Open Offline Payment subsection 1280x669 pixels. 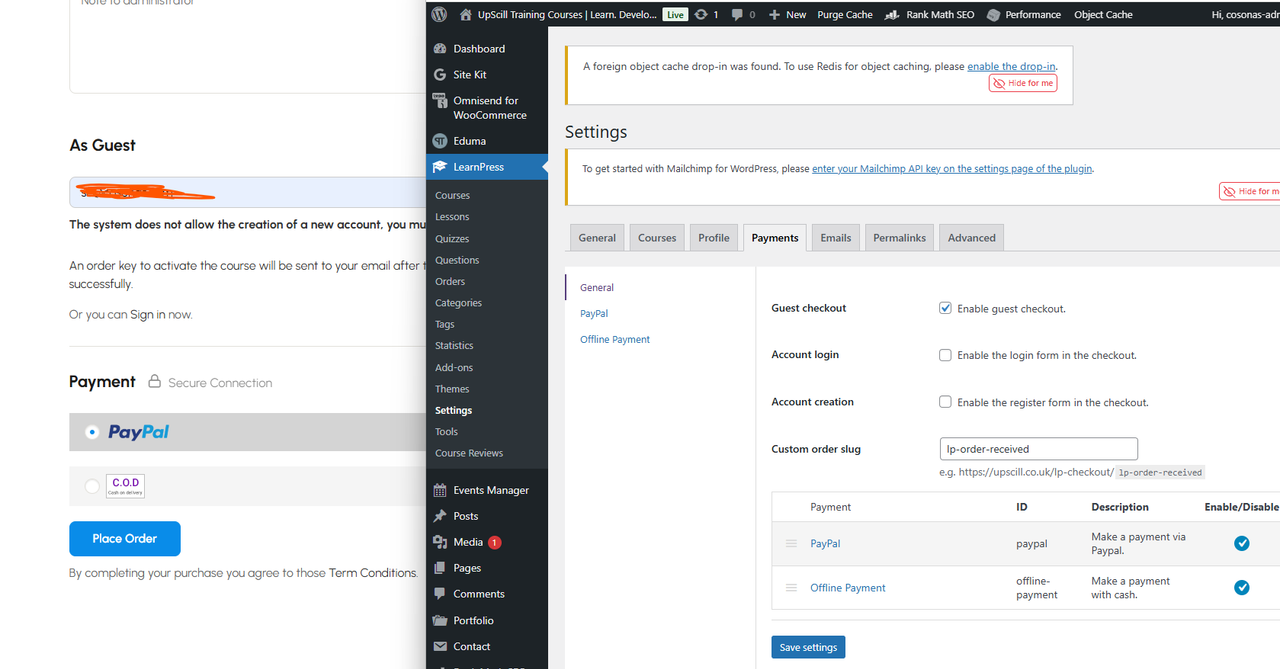pos(615,339)
